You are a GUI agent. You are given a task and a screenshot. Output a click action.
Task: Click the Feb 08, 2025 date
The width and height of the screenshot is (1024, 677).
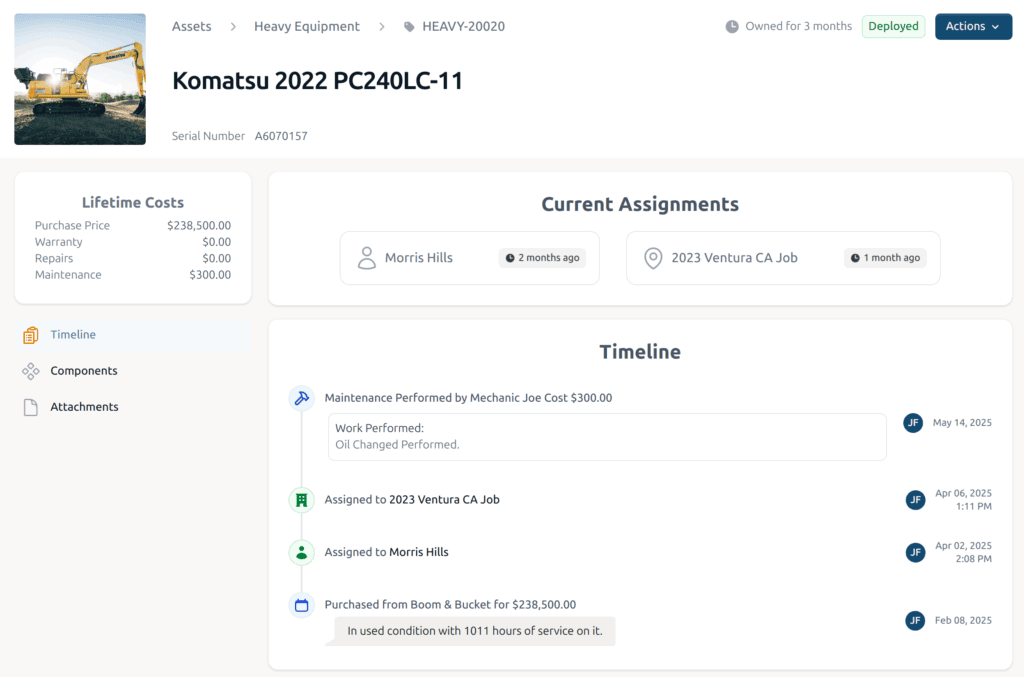(963, 620)
